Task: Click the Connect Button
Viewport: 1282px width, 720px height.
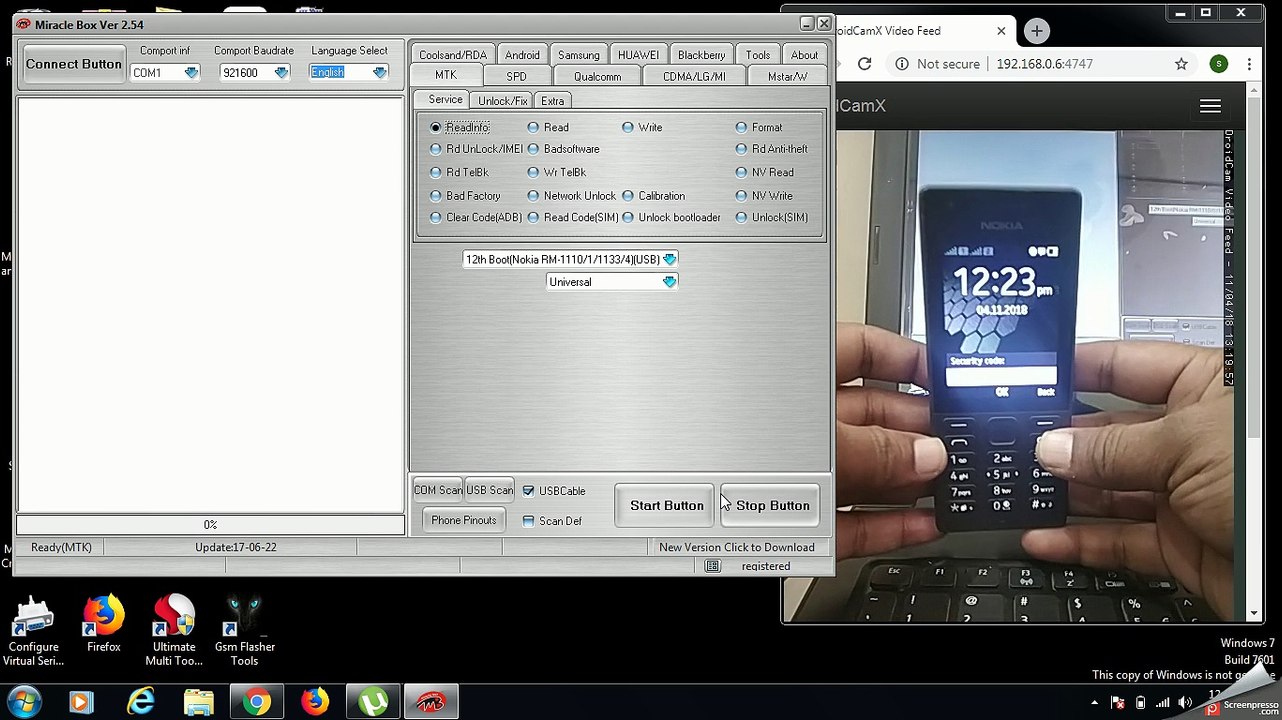Action: [73, 64]
